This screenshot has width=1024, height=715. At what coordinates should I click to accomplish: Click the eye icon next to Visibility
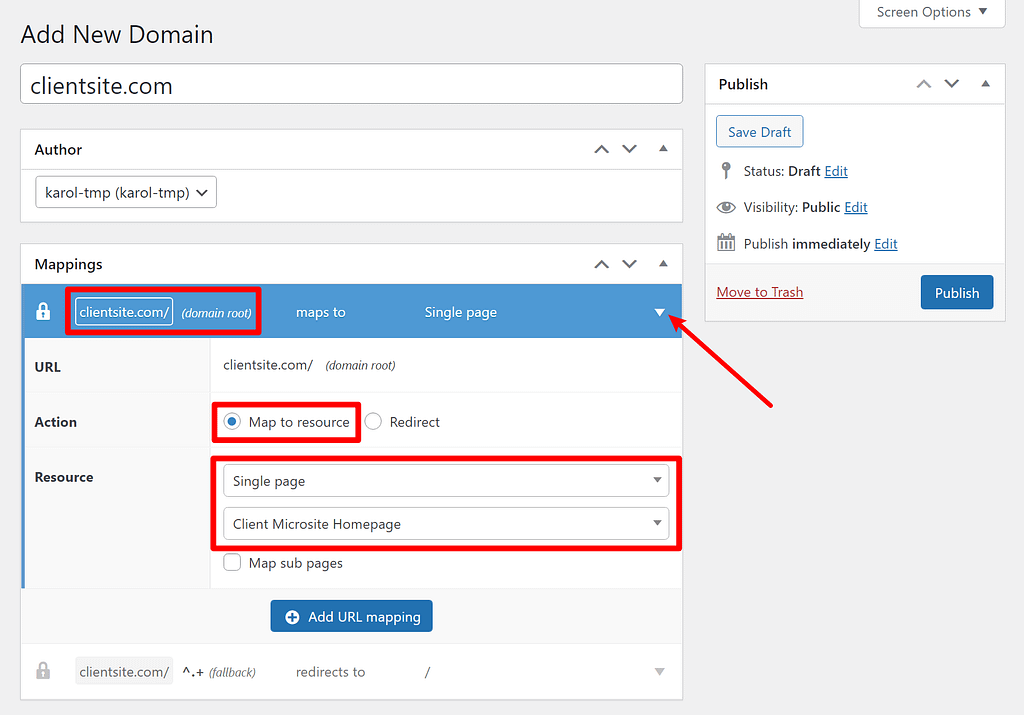tap(726, 207)
